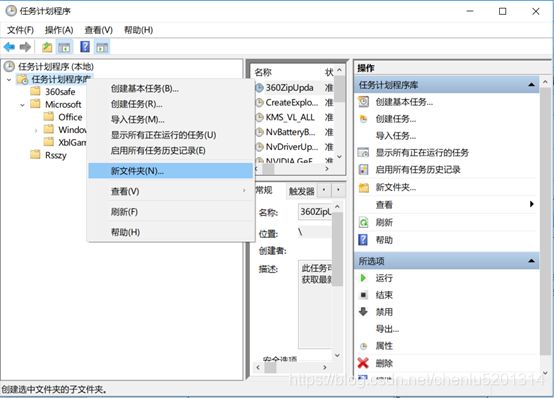Click the 结束 stop icon
The height and width of the screenshot is (398, 554).
tap(363, 294)
